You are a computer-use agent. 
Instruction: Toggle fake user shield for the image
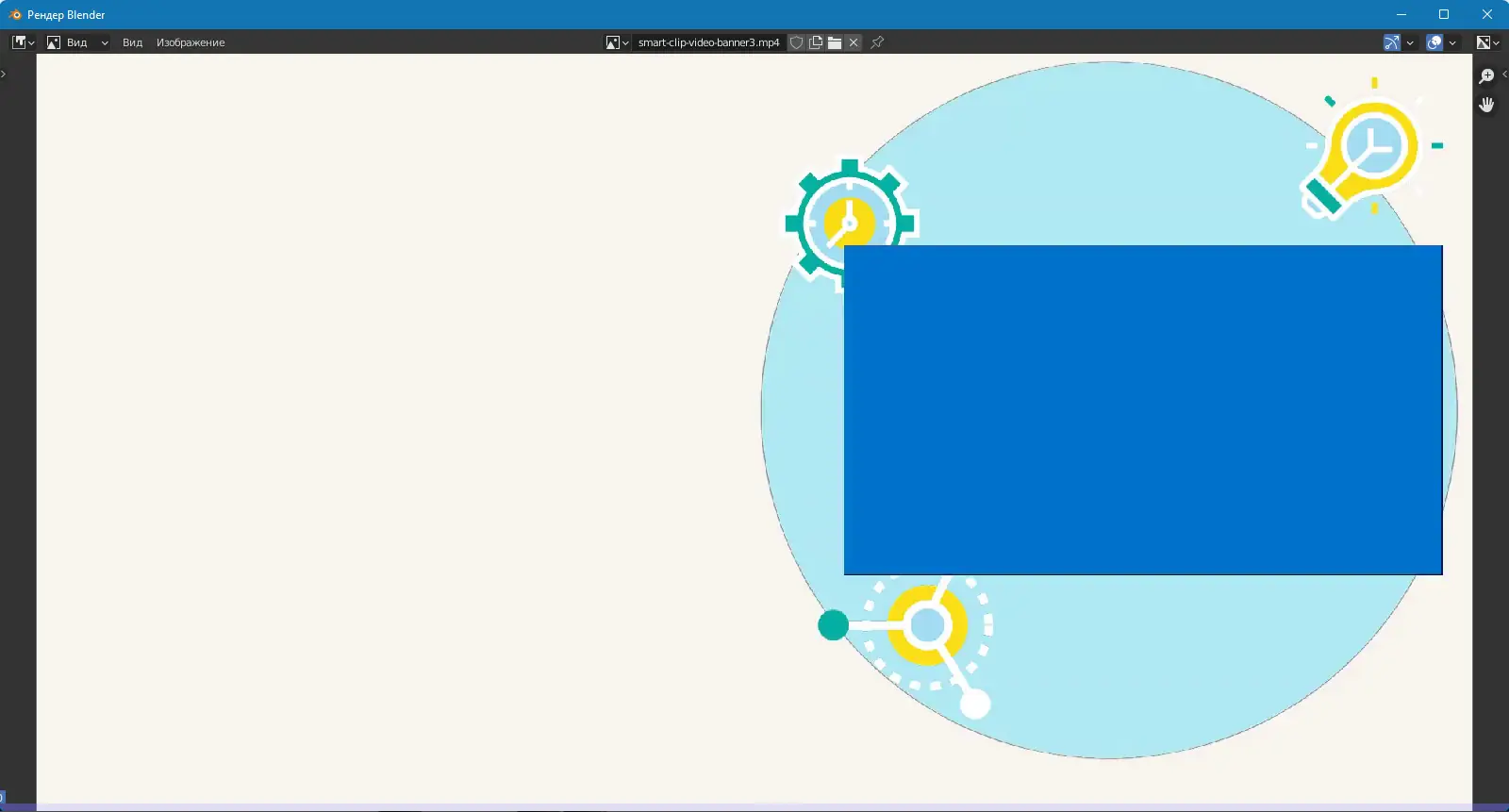[x=796, y=42]
